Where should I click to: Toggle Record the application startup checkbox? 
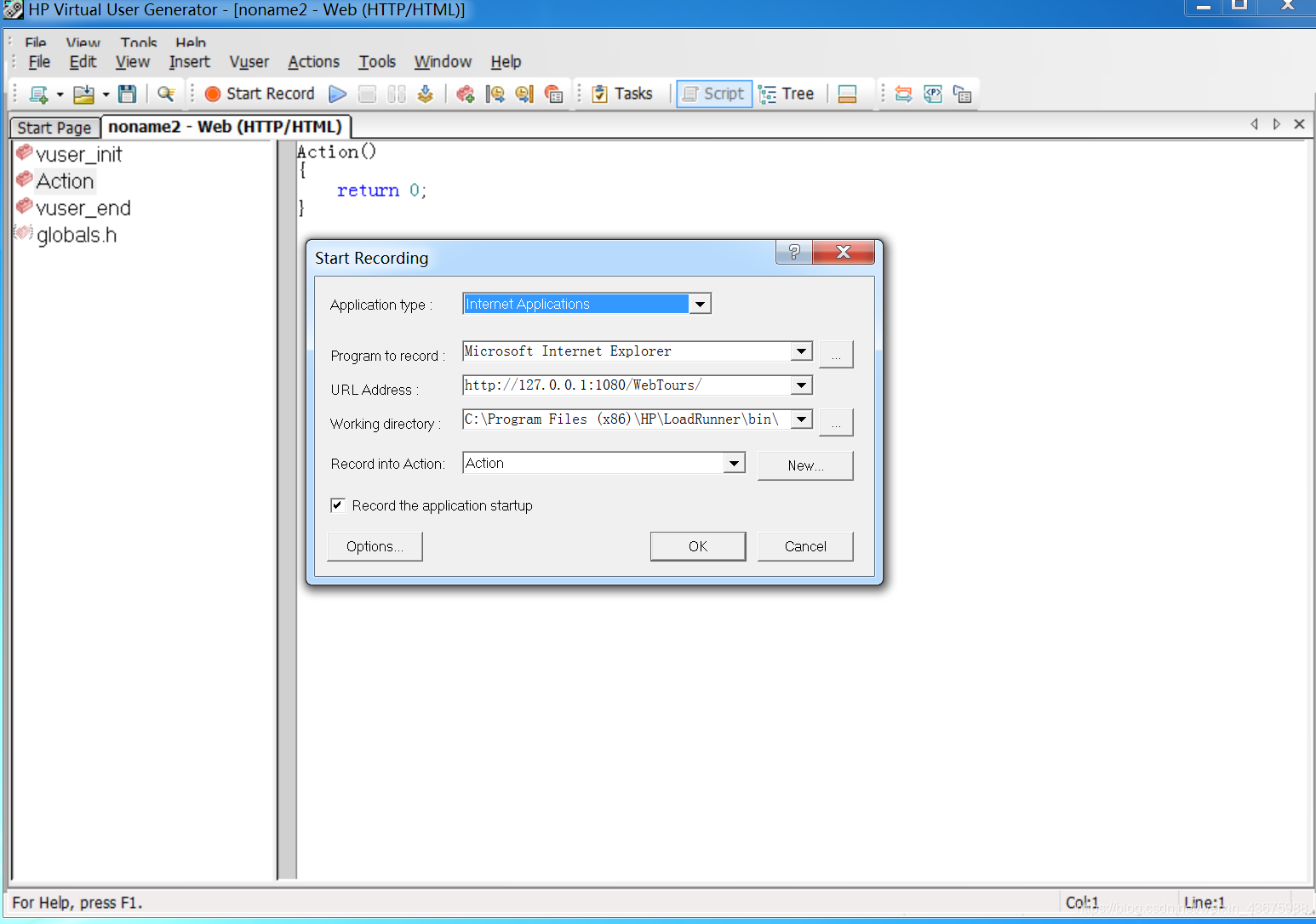pos(338,505)
